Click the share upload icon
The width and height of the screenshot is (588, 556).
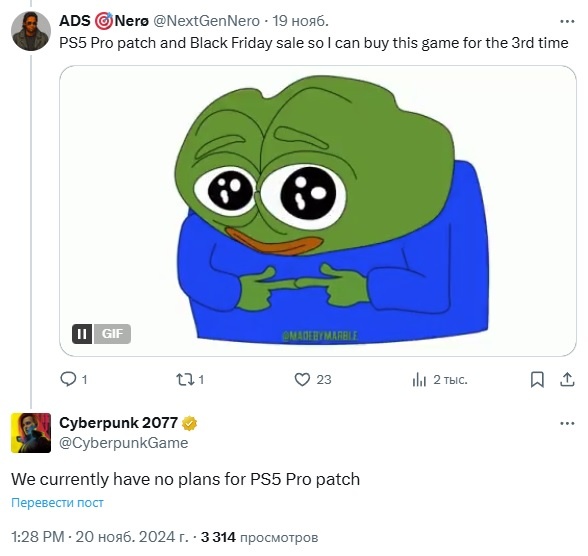click(567, 379)
